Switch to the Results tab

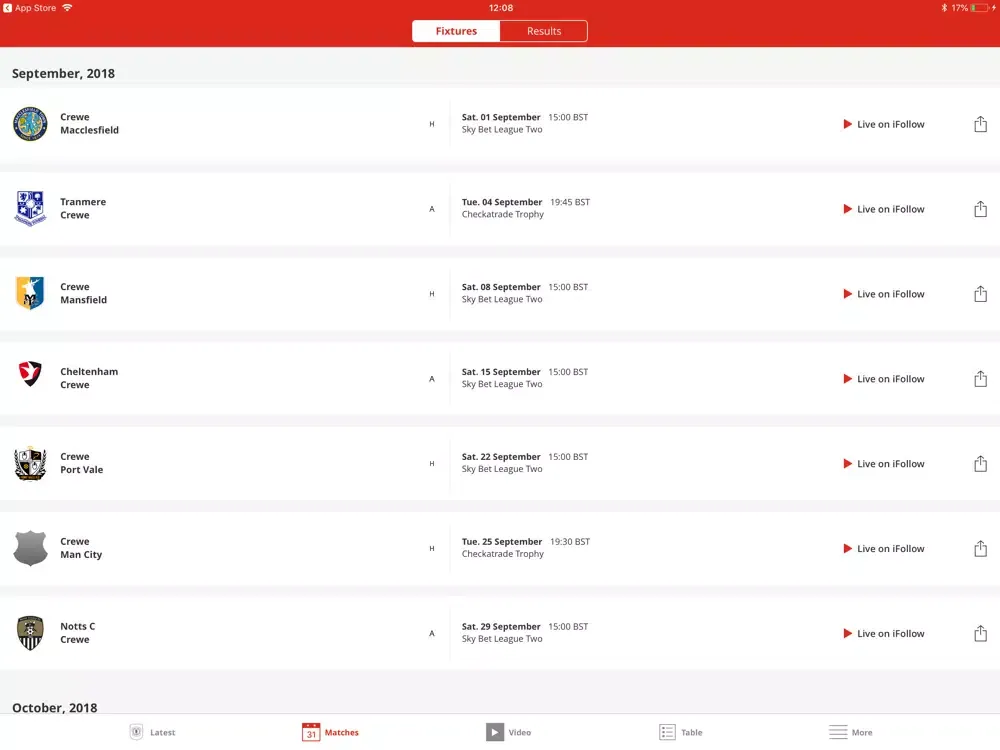point(543,31)
